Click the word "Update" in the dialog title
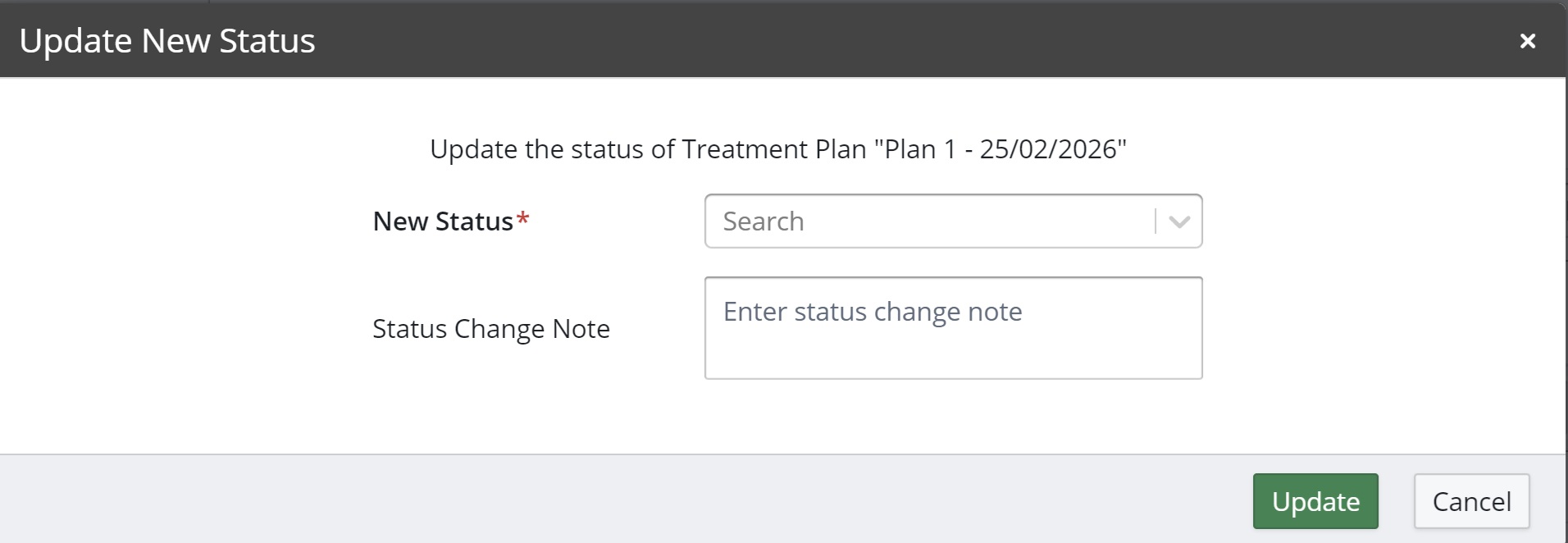This screenshot has height=543, width=1568. coord(75,41)
